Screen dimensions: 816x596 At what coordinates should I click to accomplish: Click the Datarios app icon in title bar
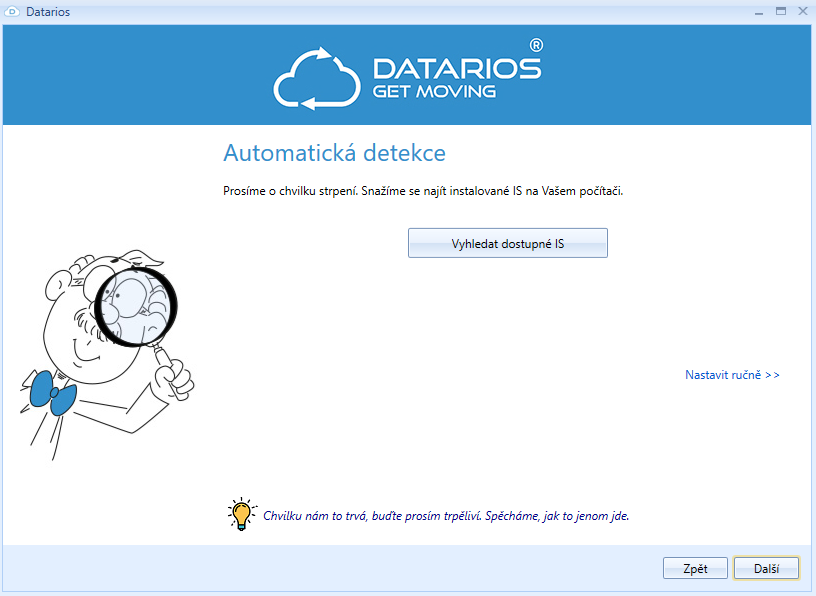pyautogui.click(x=12, y=11)
